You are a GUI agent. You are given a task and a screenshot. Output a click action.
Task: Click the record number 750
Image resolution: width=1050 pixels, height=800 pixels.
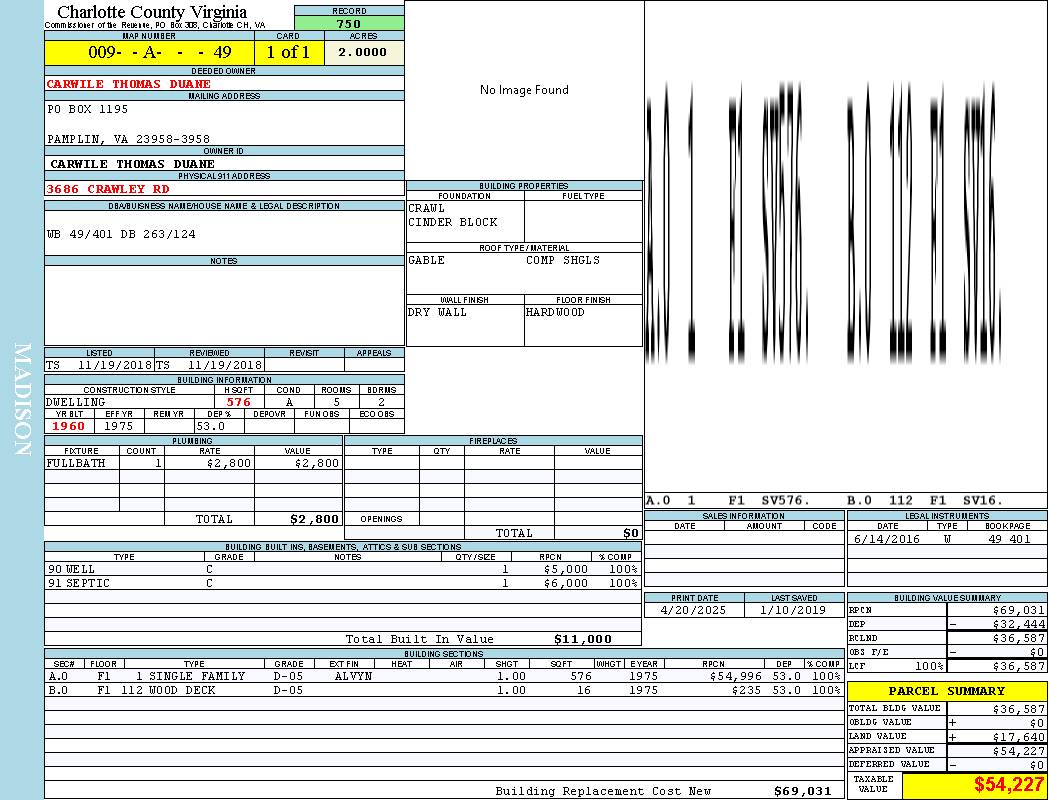click(x=349, y=23)
